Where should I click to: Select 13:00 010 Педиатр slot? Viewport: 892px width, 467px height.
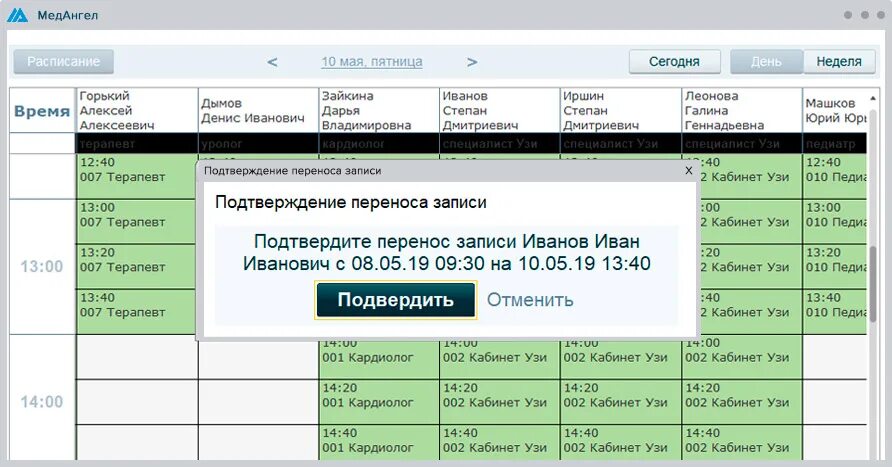835,222
